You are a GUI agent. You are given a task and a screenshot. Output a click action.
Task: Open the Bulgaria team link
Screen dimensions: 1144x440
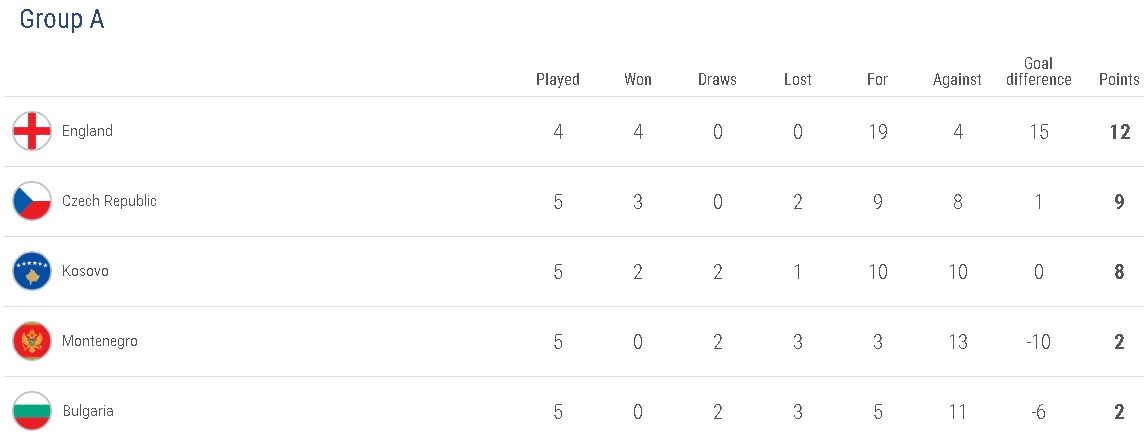coord(88,411)
